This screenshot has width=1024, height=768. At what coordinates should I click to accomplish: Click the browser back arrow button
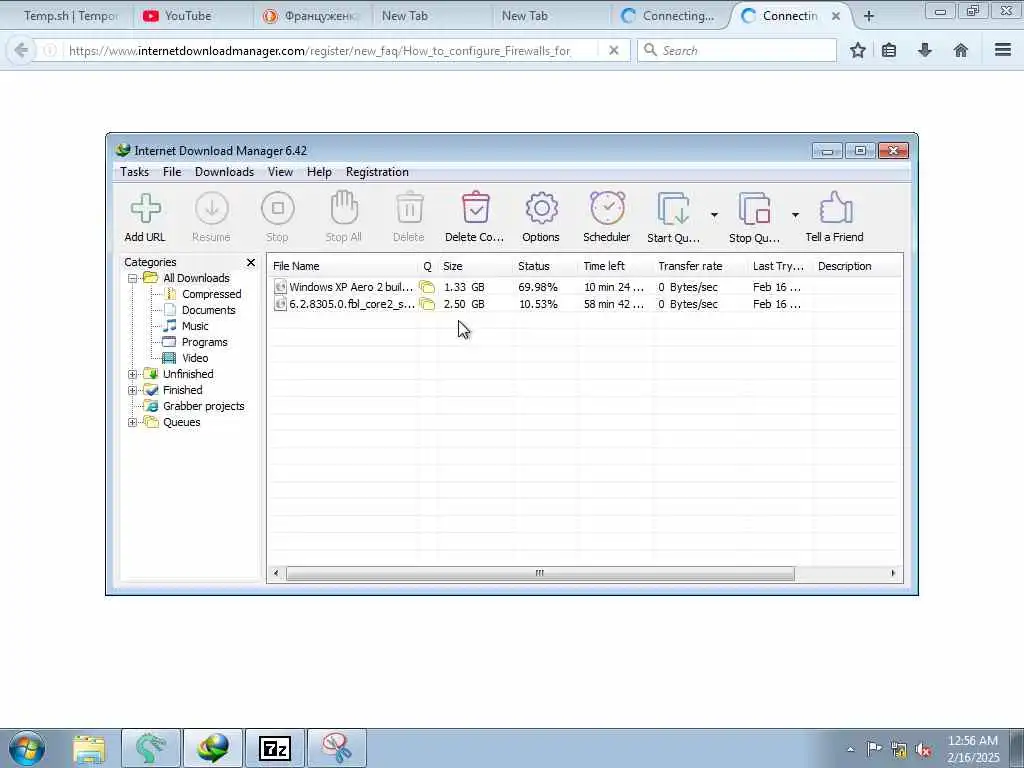click(x=21, y=50)
